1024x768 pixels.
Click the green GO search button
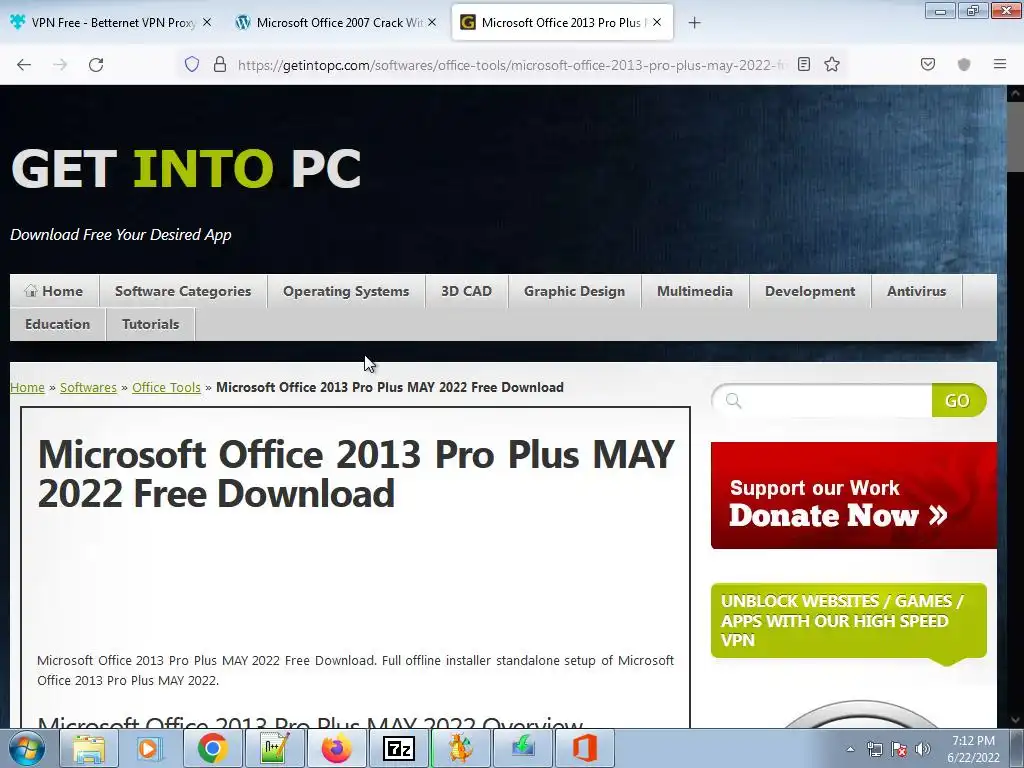[958, 400]
